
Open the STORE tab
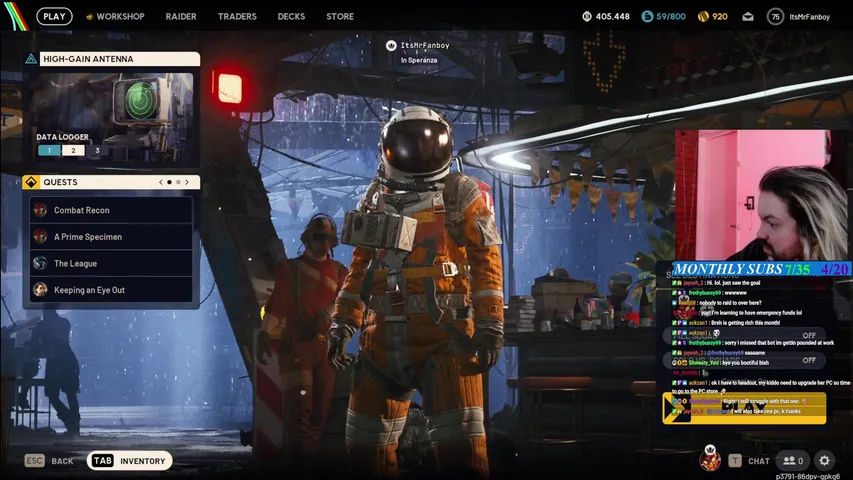tap(340, 16)
